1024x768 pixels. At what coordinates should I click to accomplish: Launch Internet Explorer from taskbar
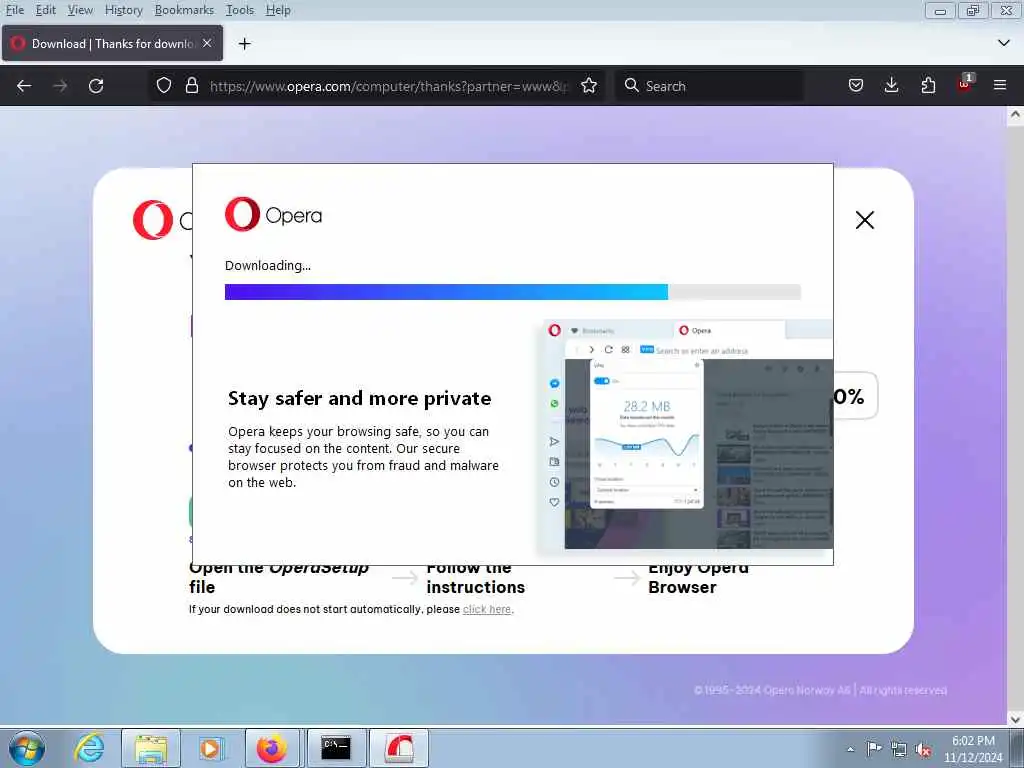[x=89, y=748]
